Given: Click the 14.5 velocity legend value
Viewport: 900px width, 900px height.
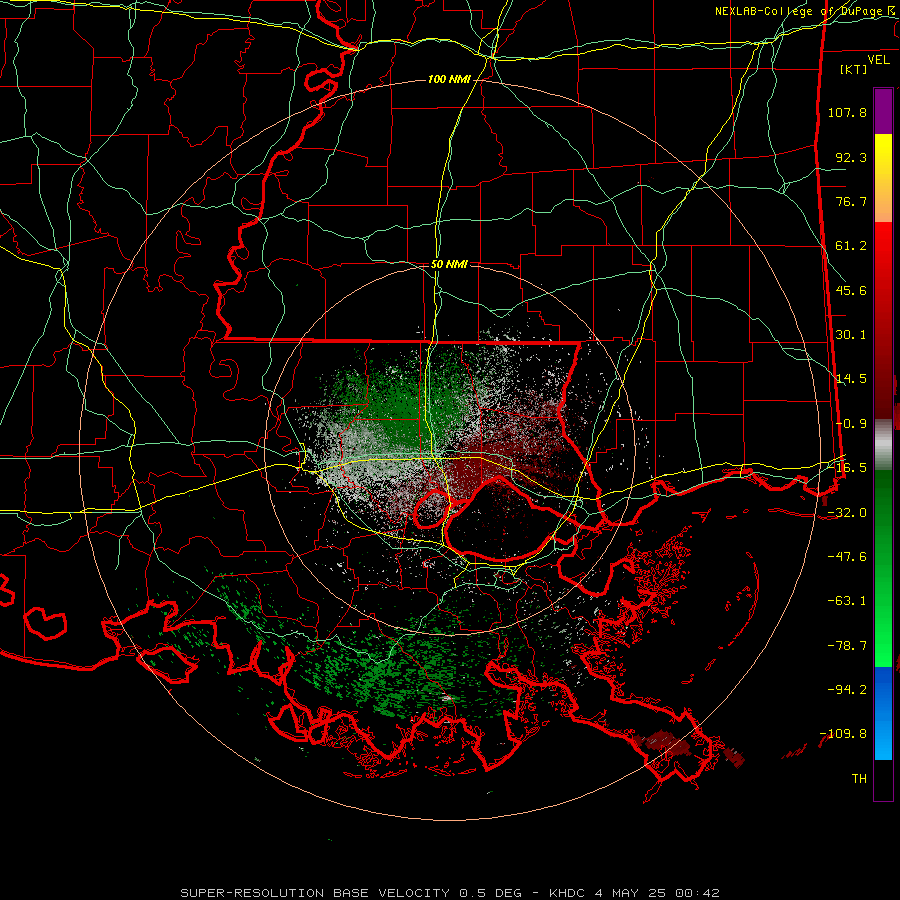Looking at the screenshot, I should pos(851,379).
